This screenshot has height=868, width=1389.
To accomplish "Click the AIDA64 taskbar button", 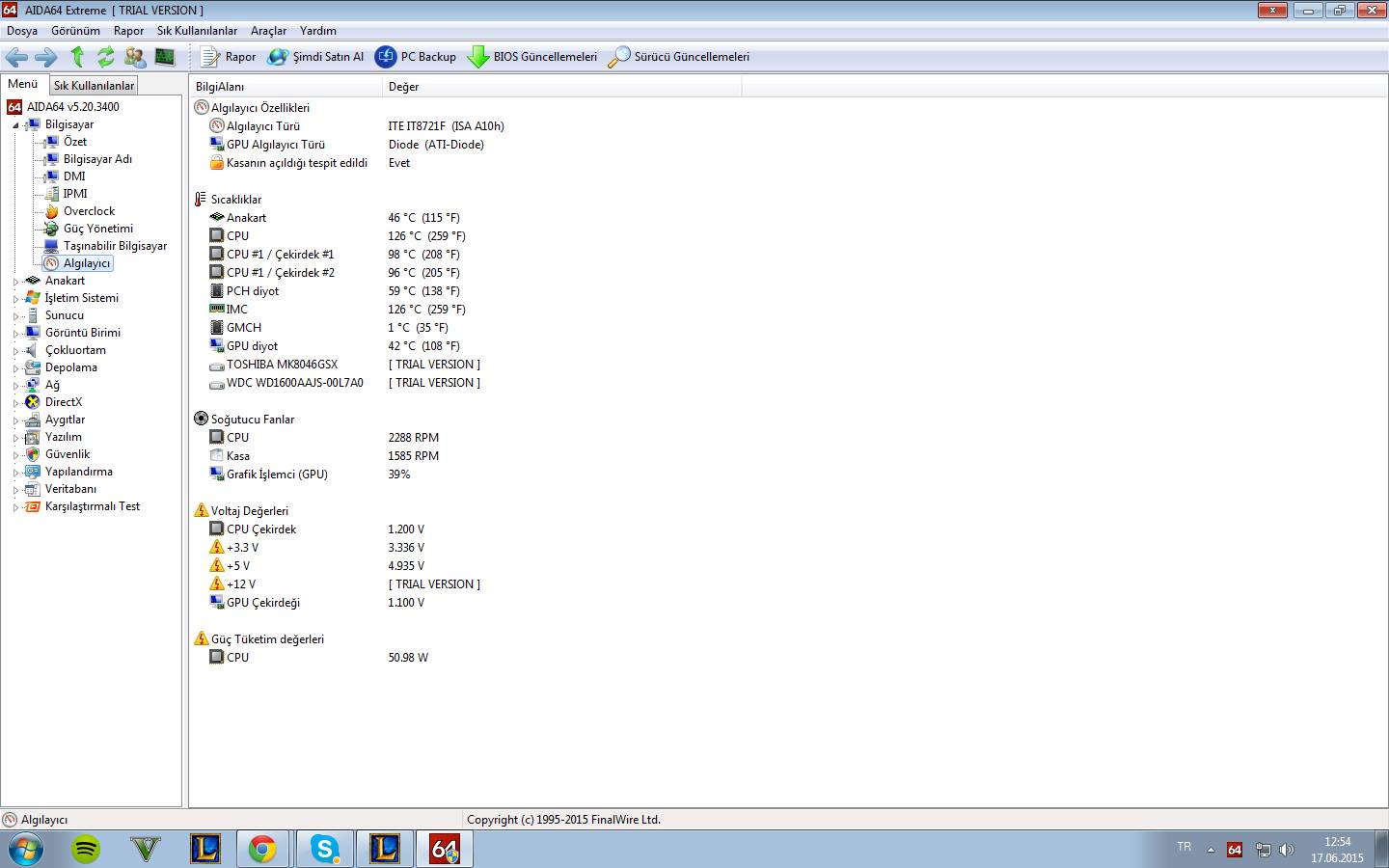I will click(445, 850).
